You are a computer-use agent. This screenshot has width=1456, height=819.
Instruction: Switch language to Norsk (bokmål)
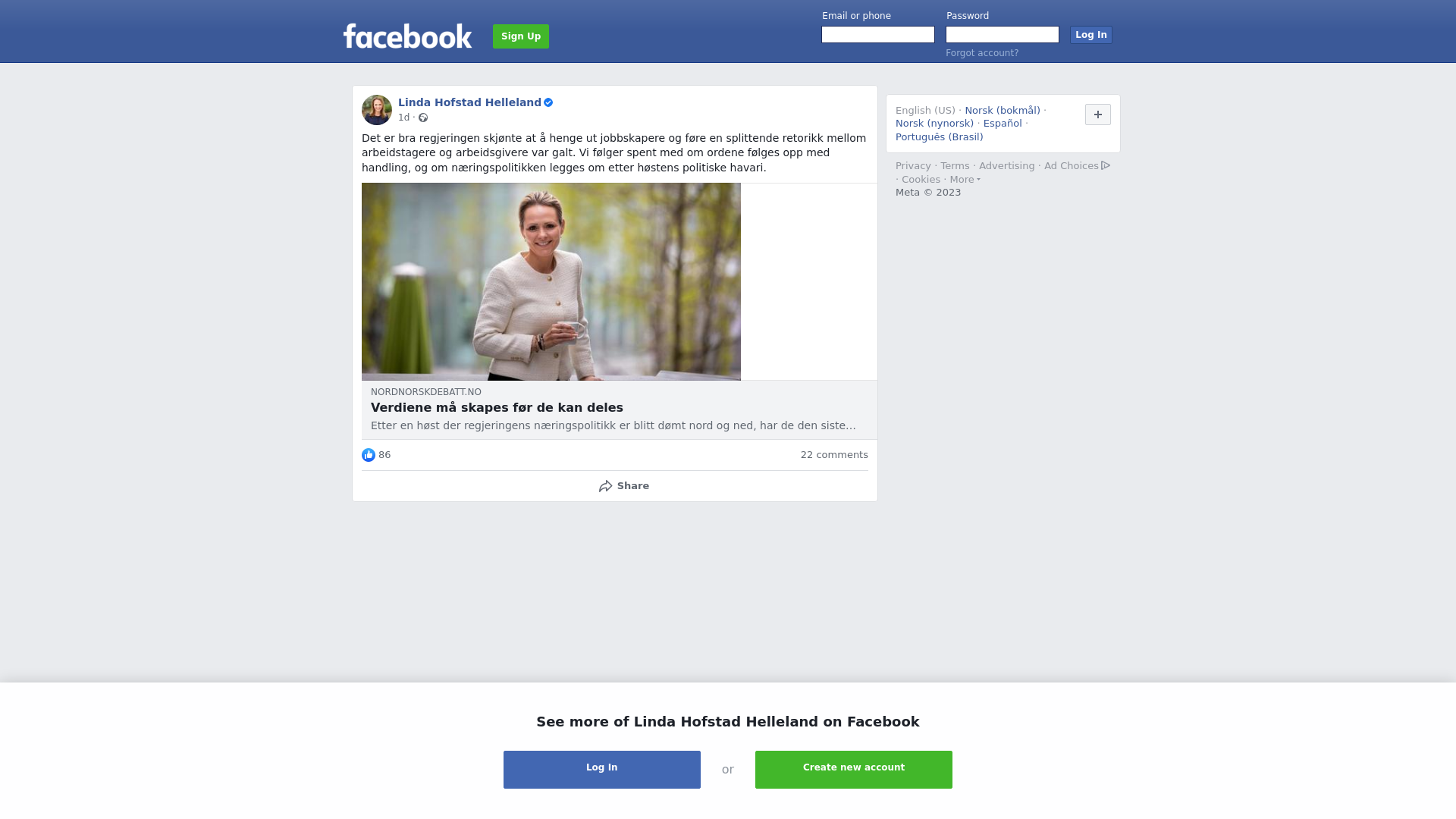1003,111
